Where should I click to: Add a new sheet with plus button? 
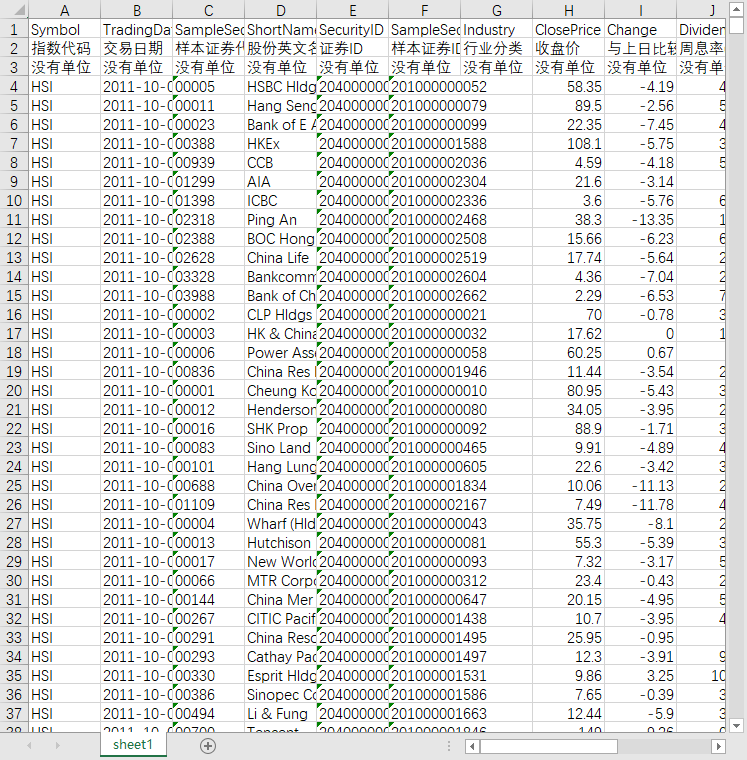(208, 746)
